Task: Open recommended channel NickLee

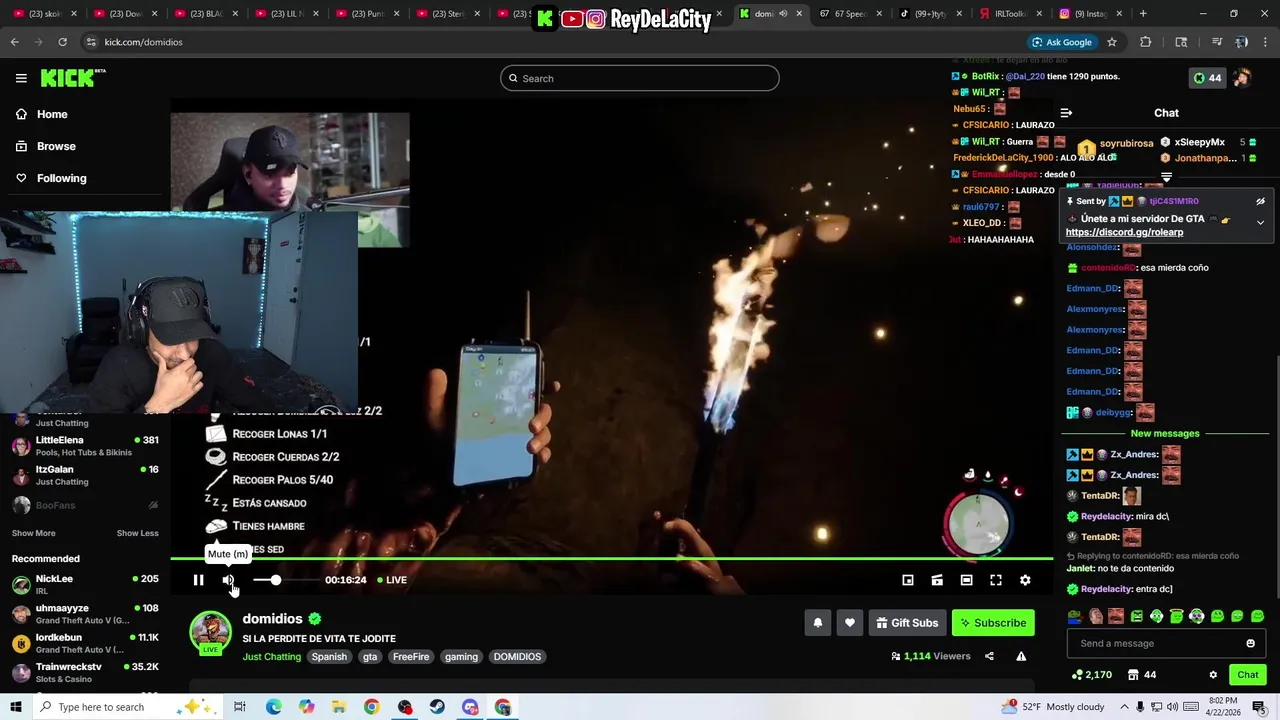Action: [x=85, y=584]
